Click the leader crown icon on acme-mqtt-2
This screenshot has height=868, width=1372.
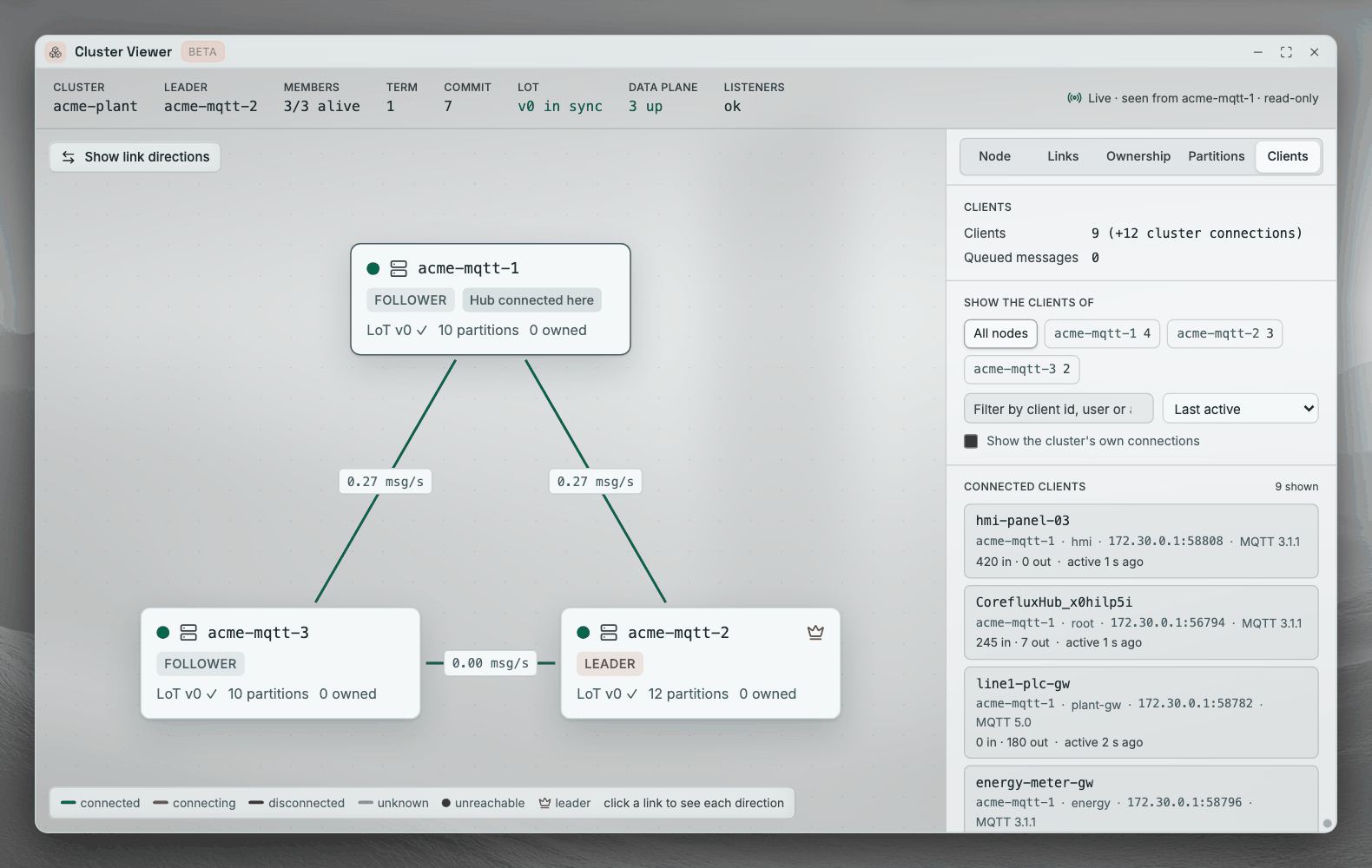(815, 633)
